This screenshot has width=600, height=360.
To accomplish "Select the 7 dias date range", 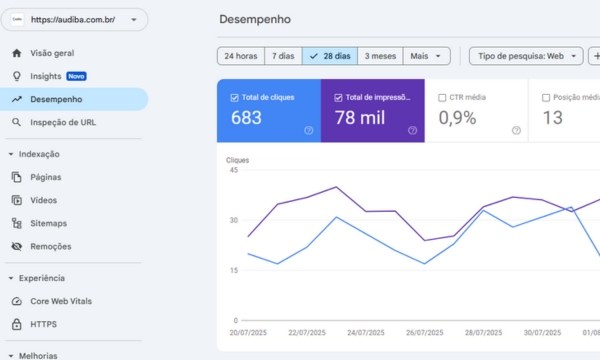I will click(283, 56).
